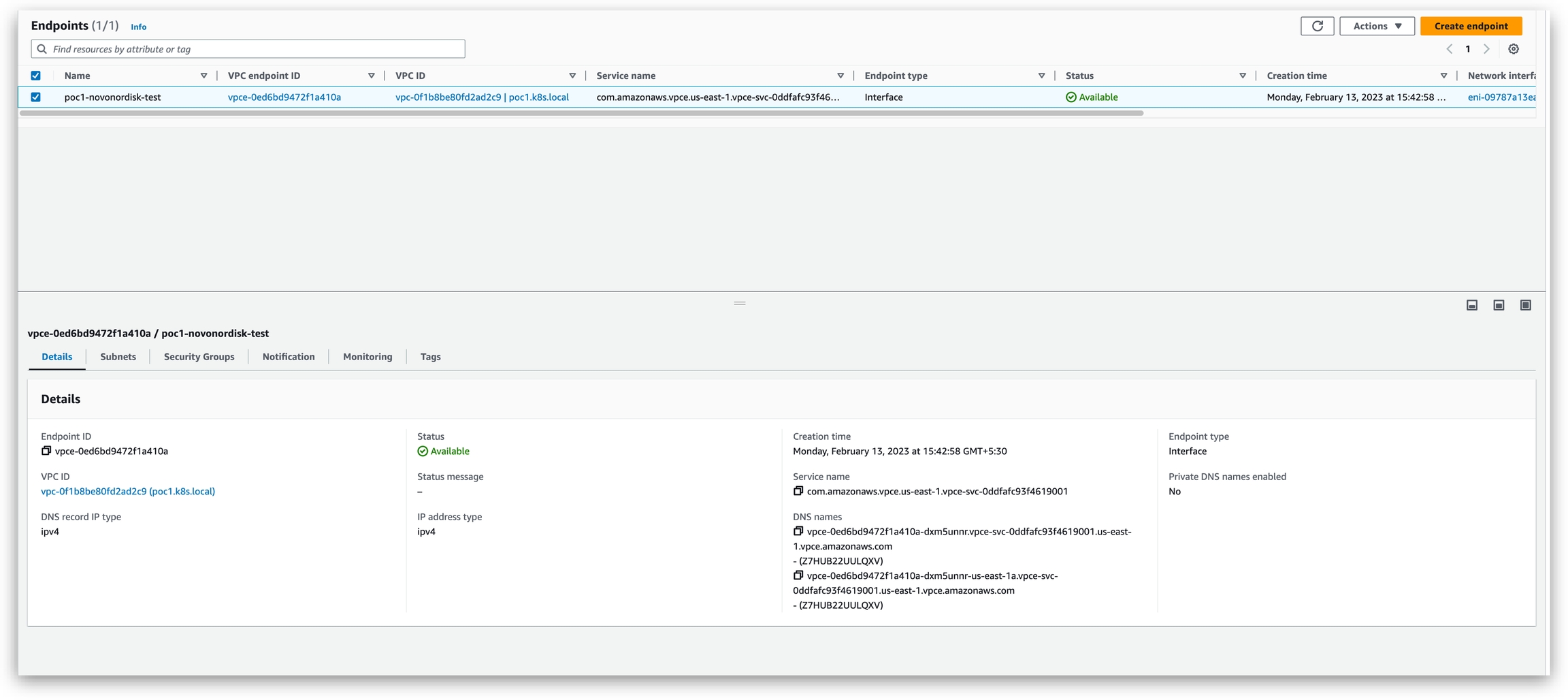Screen dimensions: 1568x700
Task: Minimize details panel with leftmost layout icon
Action: (1472, 305)
